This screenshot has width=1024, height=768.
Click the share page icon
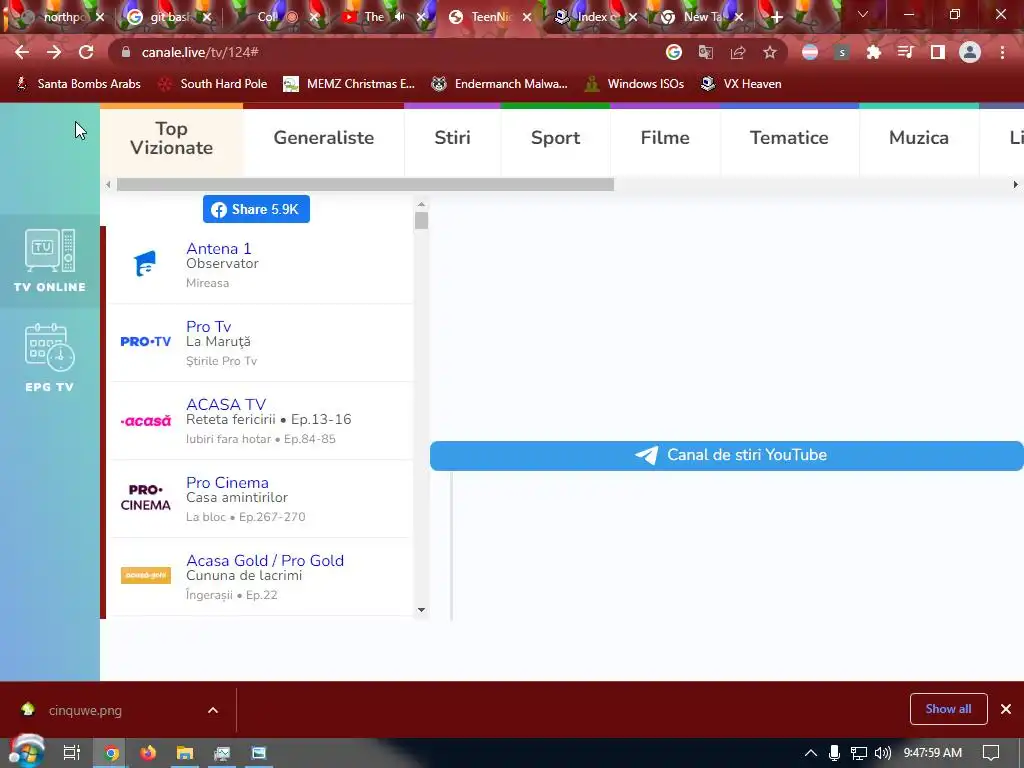tap(738, 52)
